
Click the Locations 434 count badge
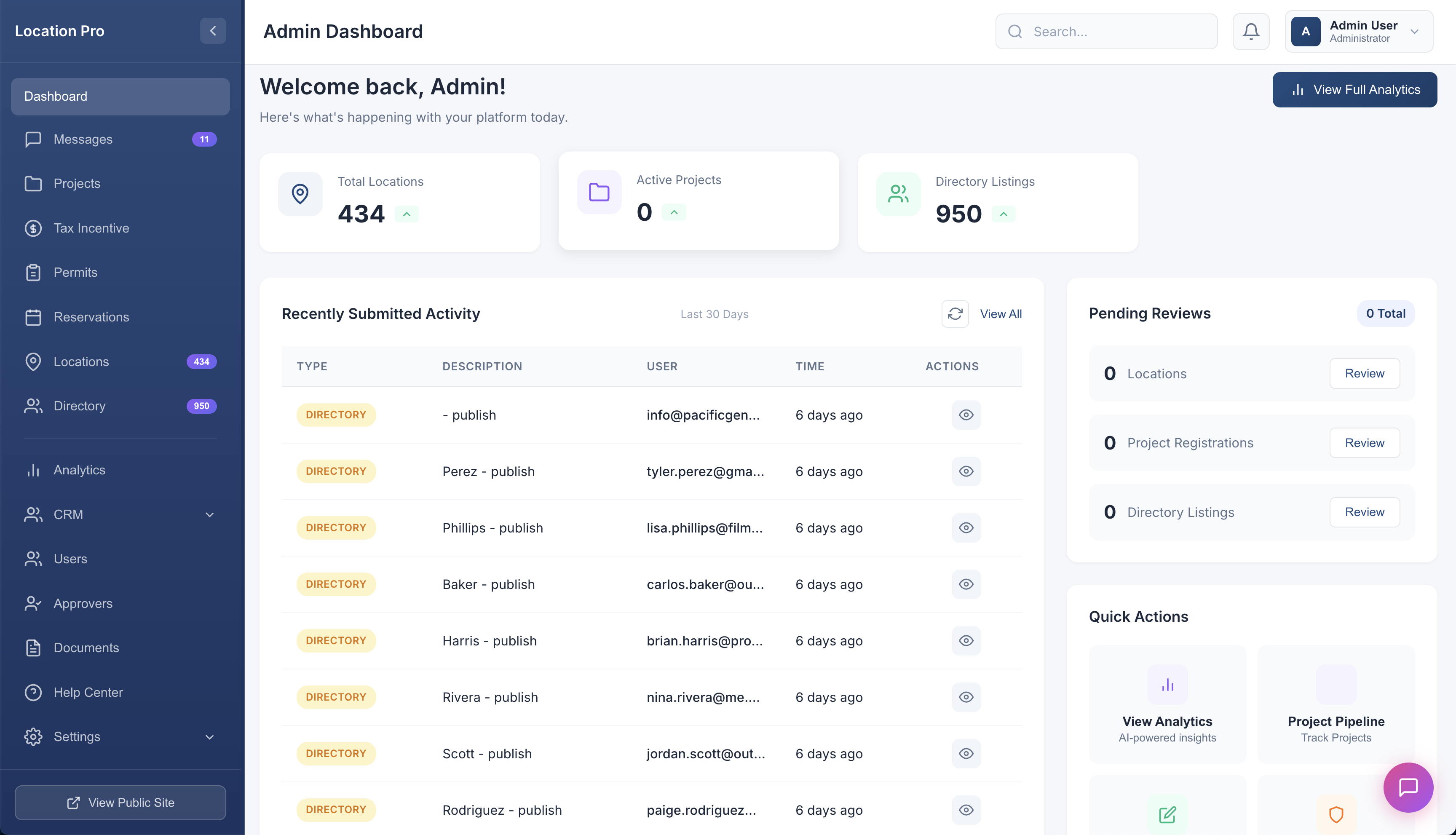pos(201,362)
